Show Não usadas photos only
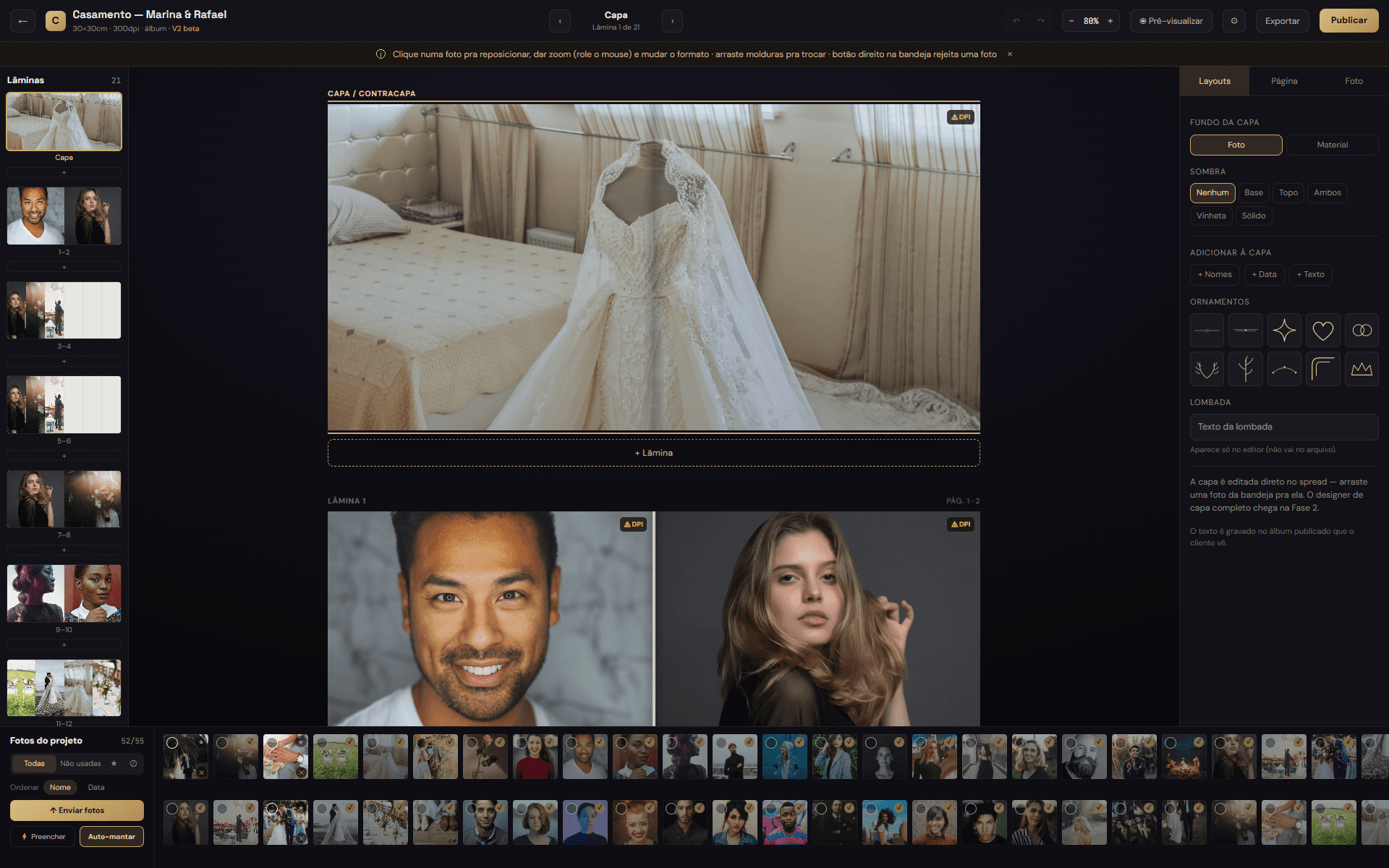 80,763
